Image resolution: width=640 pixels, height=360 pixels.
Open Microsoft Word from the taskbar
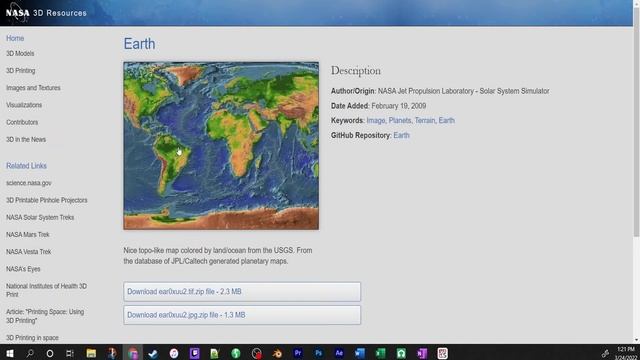point(360,353)
